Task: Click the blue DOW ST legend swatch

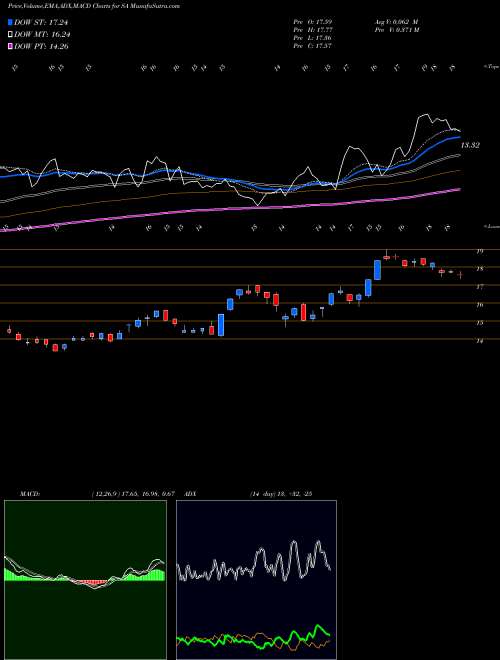Action: click(10, 22)
